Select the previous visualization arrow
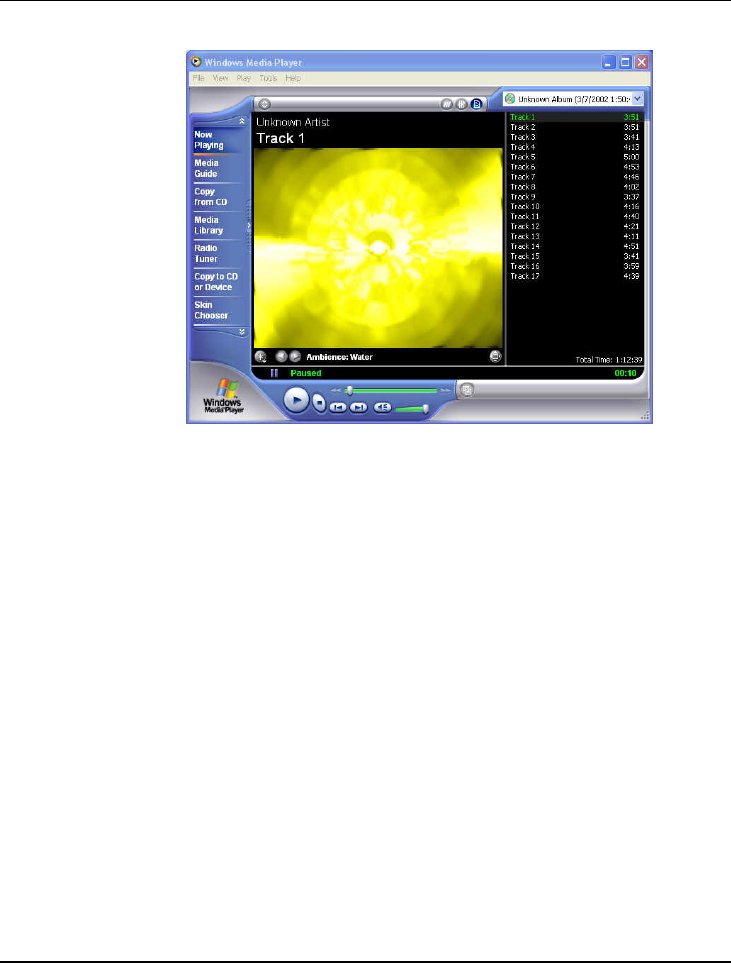This screenshot has height=963, width=731. pyautogui.click(x=281, y=356)
